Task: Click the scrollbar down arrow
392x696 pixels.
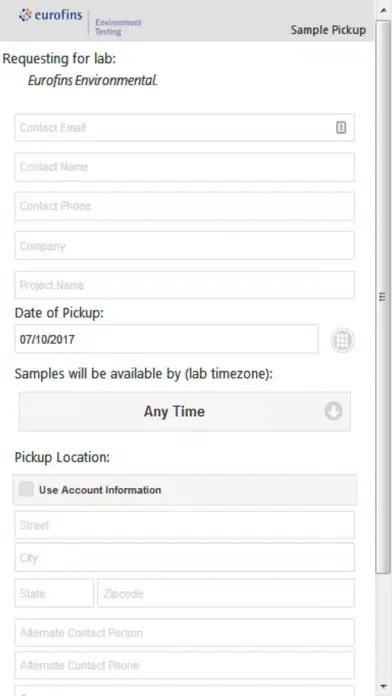Action: tap(383, 687)
